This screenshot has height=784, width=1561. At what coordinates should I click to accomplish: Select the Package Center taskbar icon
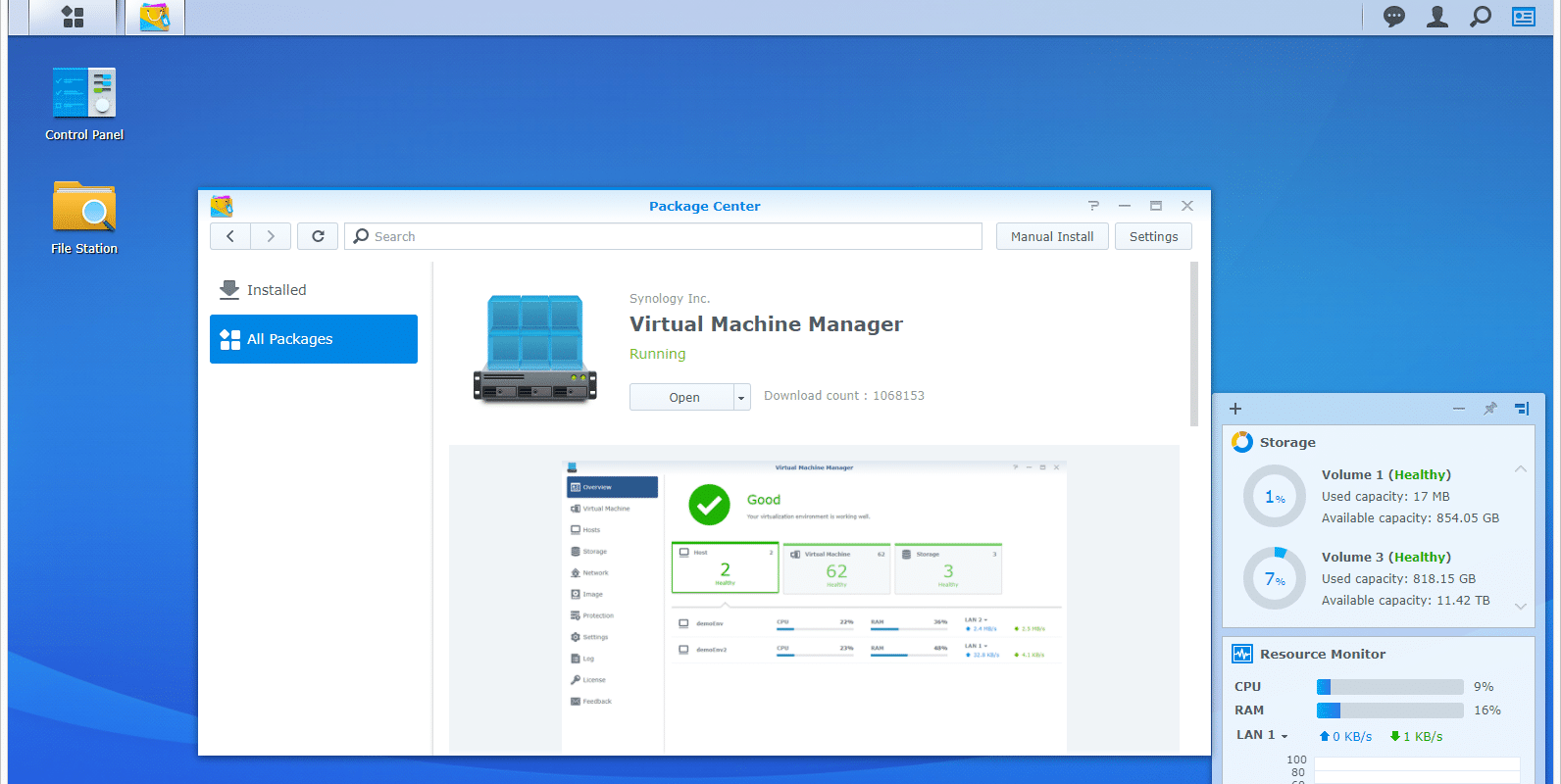[155, 17]
